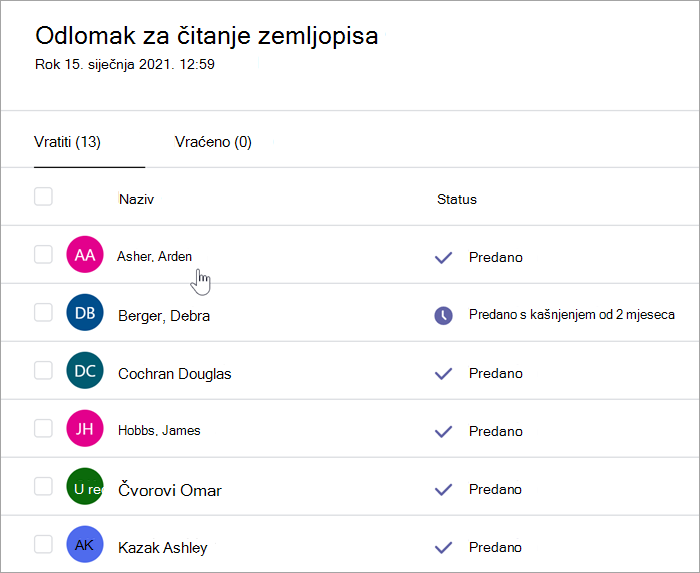Viewport: 700px width, 573px height.
Task: Click Predano status for Čvorovi Omar
Action: (x=496, y=490)
